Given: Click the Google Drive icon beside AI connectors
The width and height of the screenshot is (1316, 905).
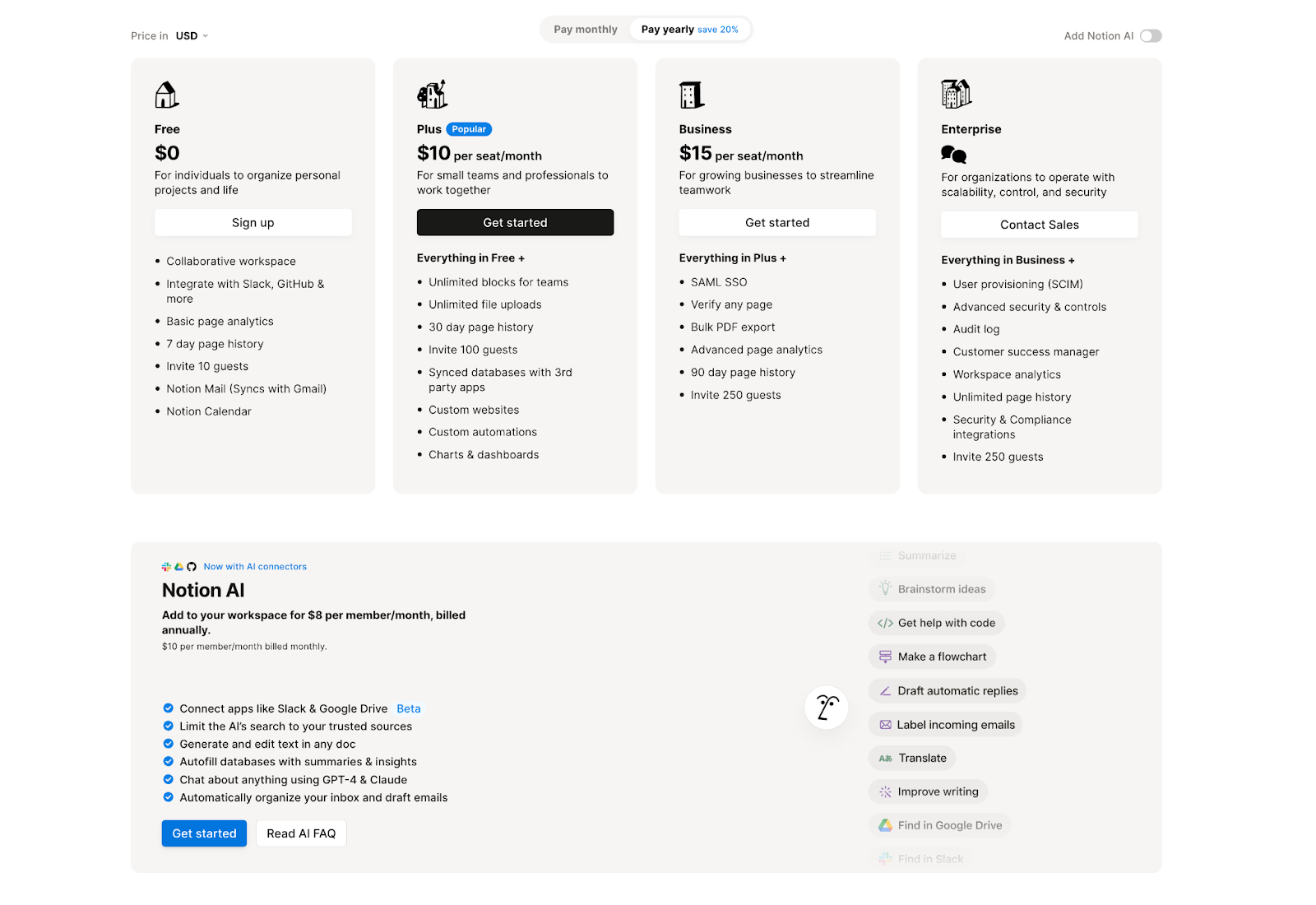Looking at the screenshot, I should coord(178,567).
